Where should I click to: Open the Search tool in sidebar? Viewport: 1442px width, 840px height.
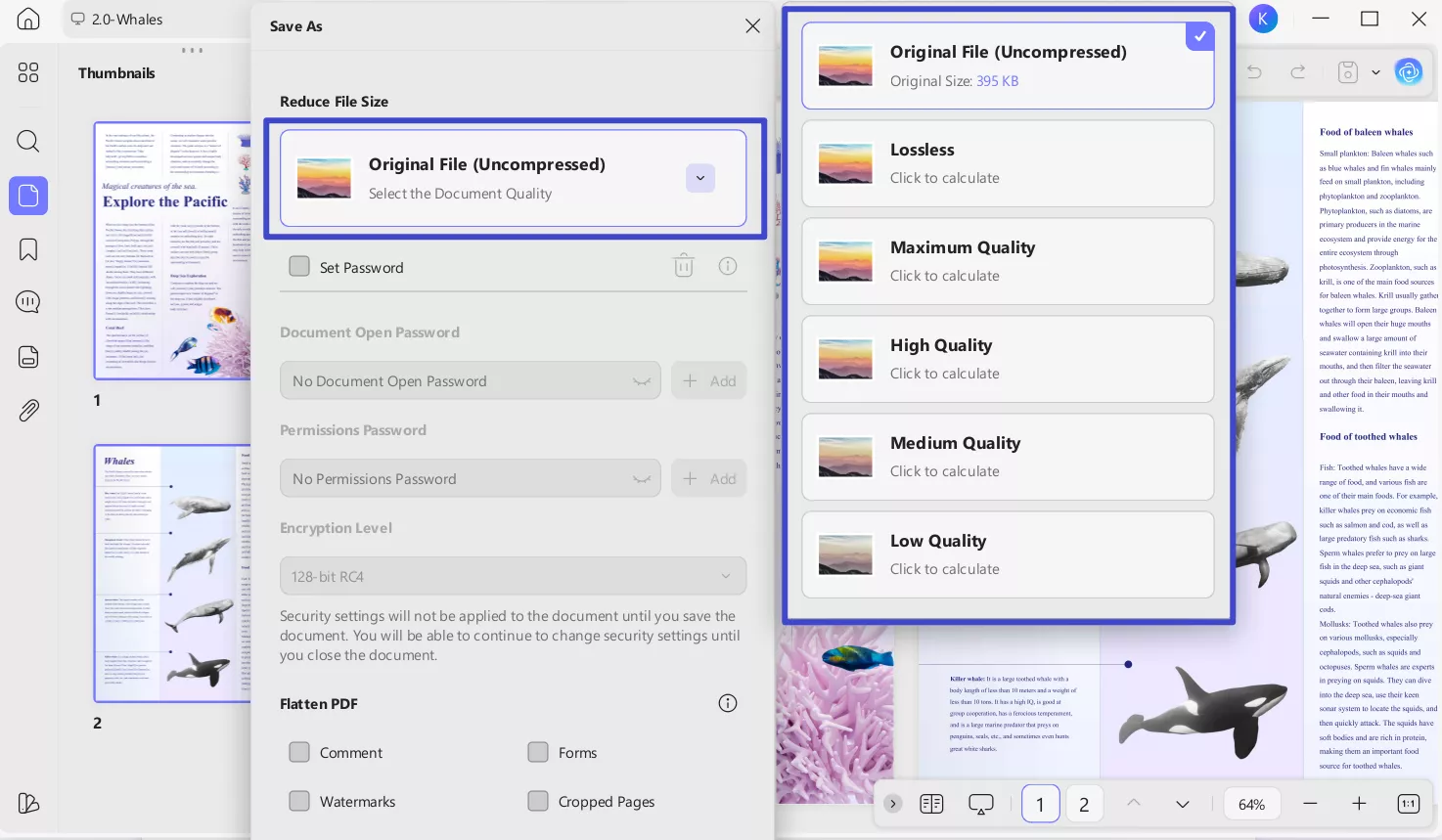28,141
